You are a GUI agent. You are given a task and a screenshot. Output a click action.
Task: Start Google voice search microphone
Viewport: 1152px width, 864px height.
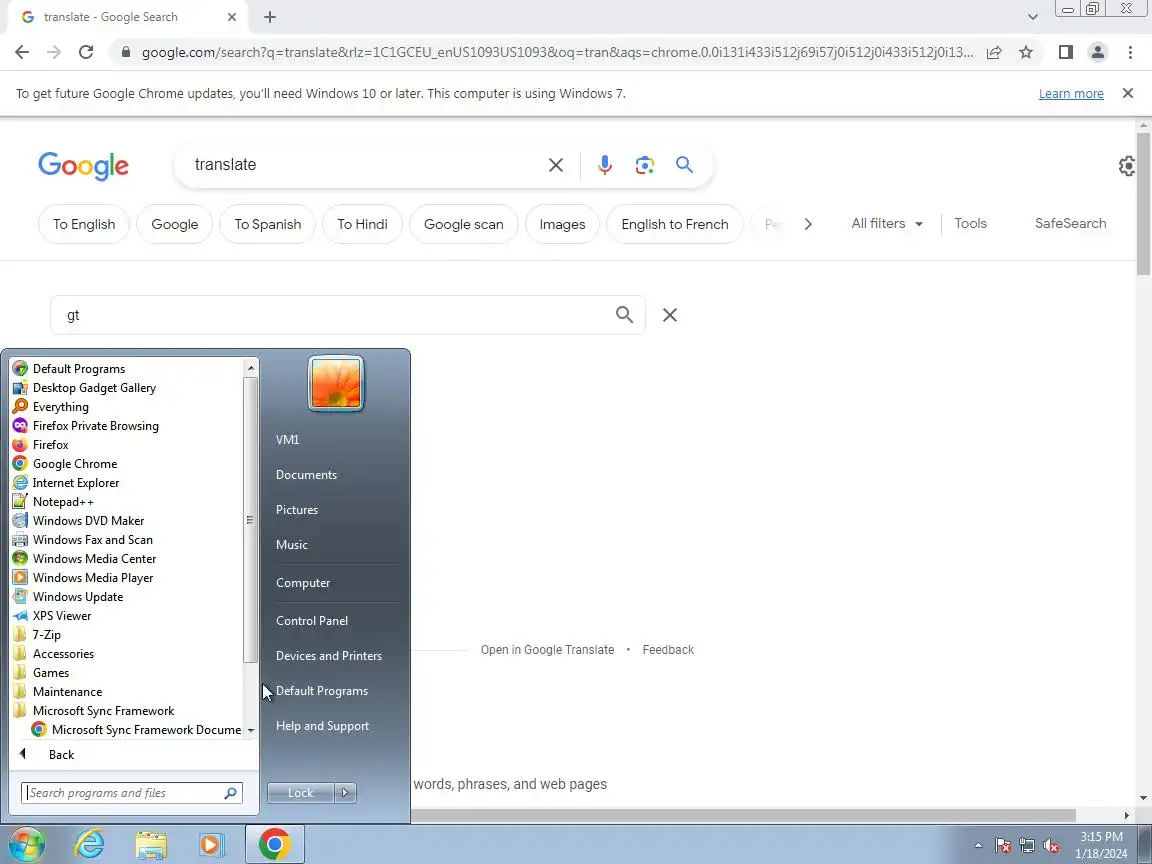(x=605, y=165)
